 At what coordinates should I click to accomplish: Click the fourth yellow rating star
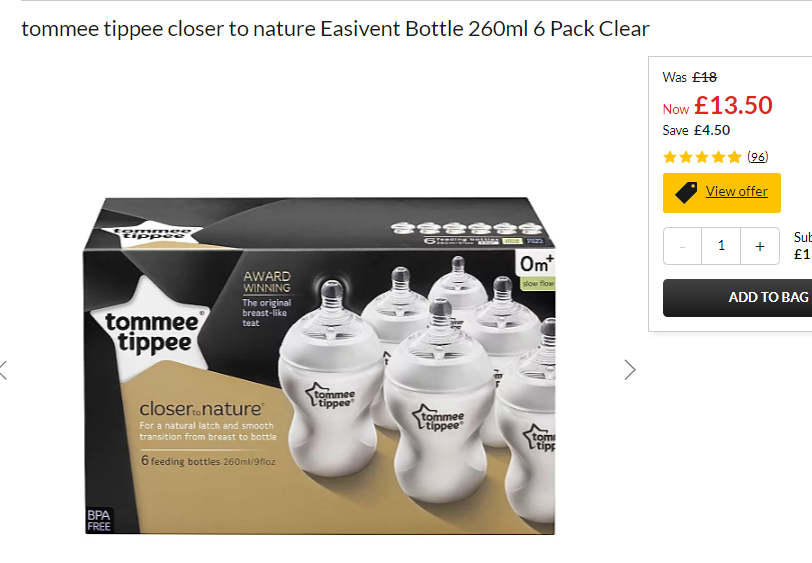tap(718, 157)
